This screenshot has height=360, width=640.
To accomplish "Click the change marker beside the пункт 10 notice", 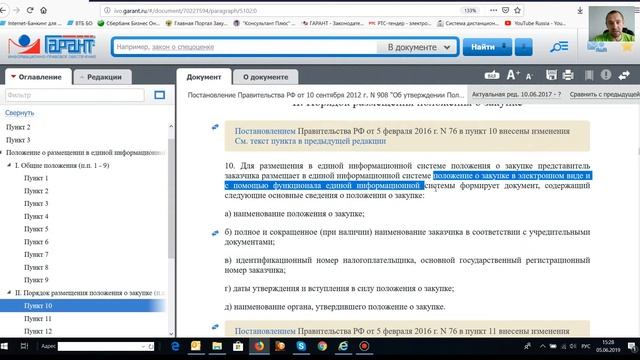I will coord(215,127).
